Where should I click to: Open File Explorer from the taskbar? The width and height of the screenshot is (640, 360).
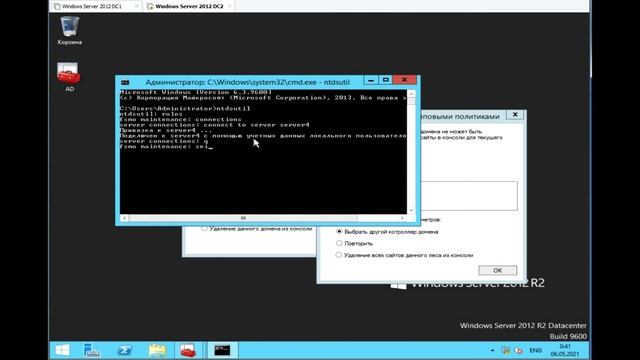click(x=157, y=350)
